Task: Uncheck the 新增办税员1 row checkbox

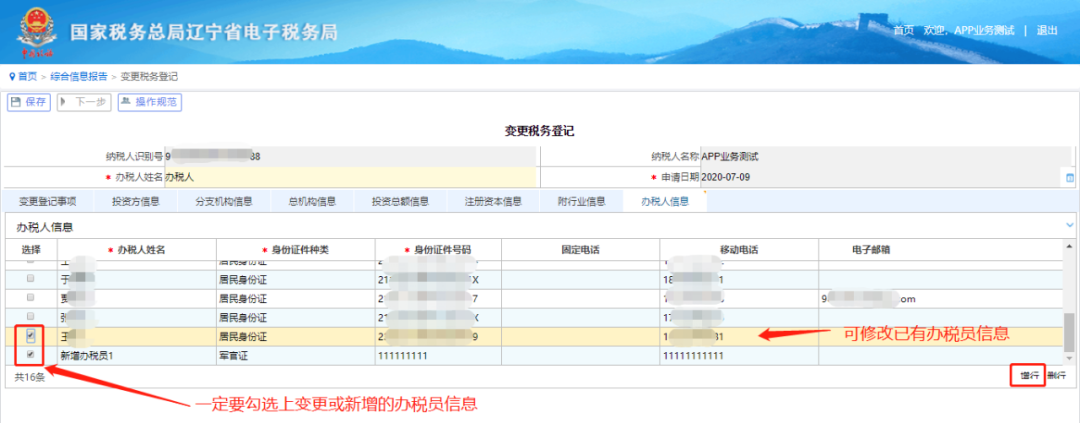Action: [x=30, y=354]
